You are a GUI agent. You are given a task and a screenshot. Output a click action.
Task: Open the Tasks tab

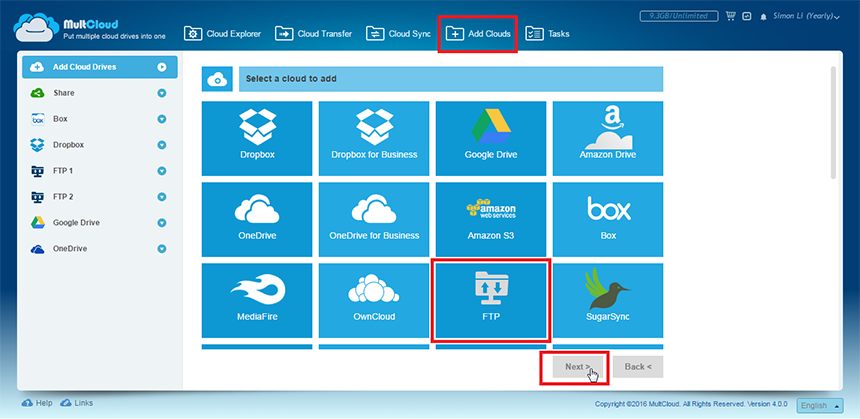click(x=547, y=34)
